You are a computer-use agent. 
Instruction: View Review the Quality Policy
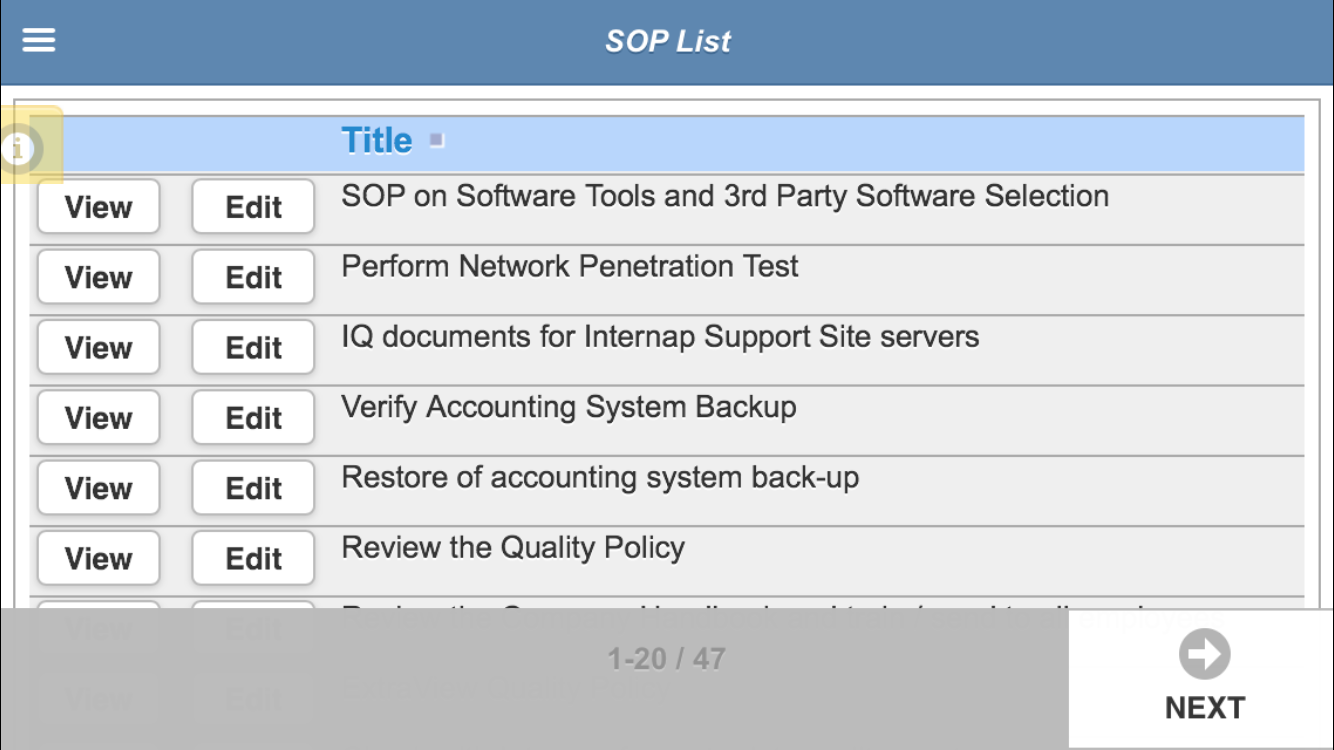point(98,558)
